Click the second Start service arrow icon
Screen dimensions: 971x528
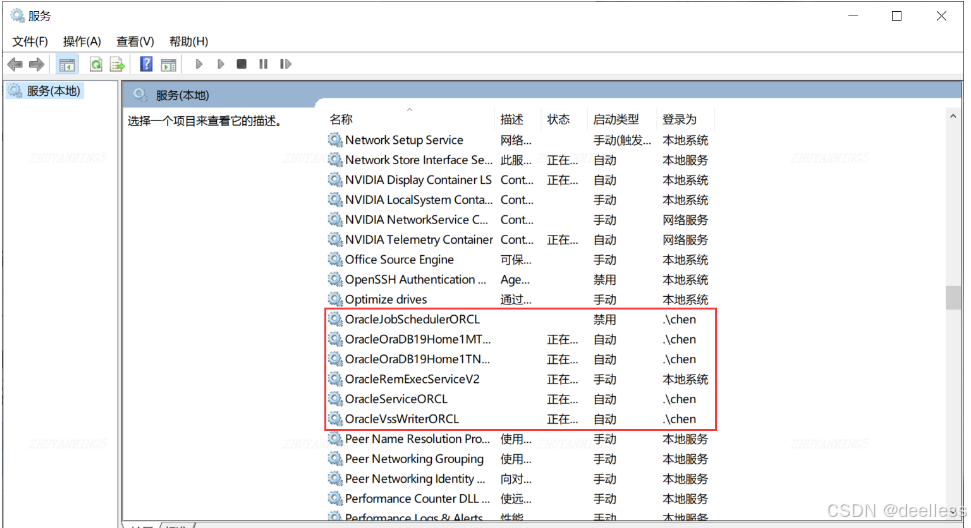pyautogui.click(x=220, y=64)
